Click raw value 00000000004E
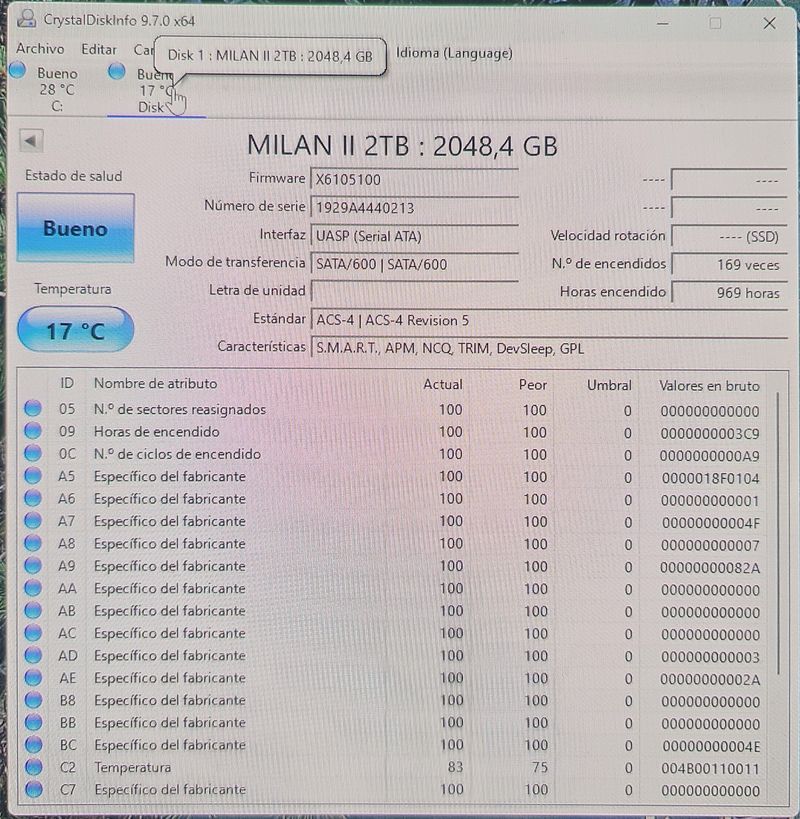 (x=711, y=746)
